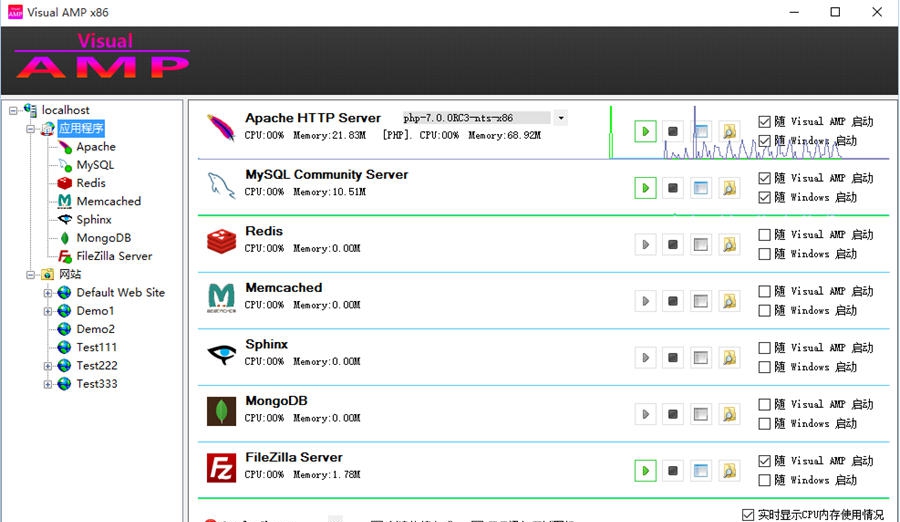This screenshot has height=522, width=900.
Task: Click 'Memory:10.51M' in the MySQL row
Action: pyautogui.click(x=329, y=192)
